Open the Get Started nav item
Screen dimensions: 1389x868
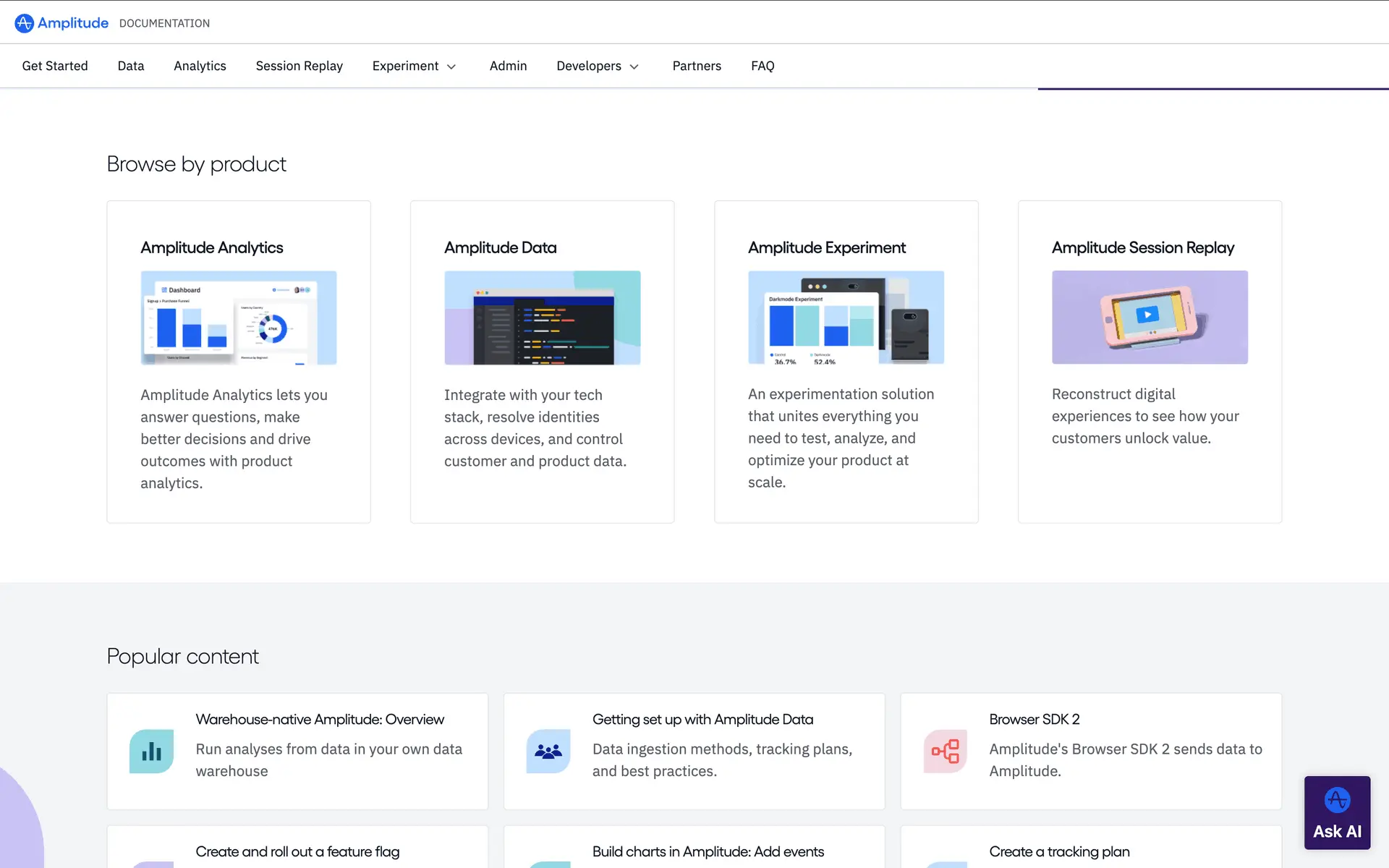[55, 66]
